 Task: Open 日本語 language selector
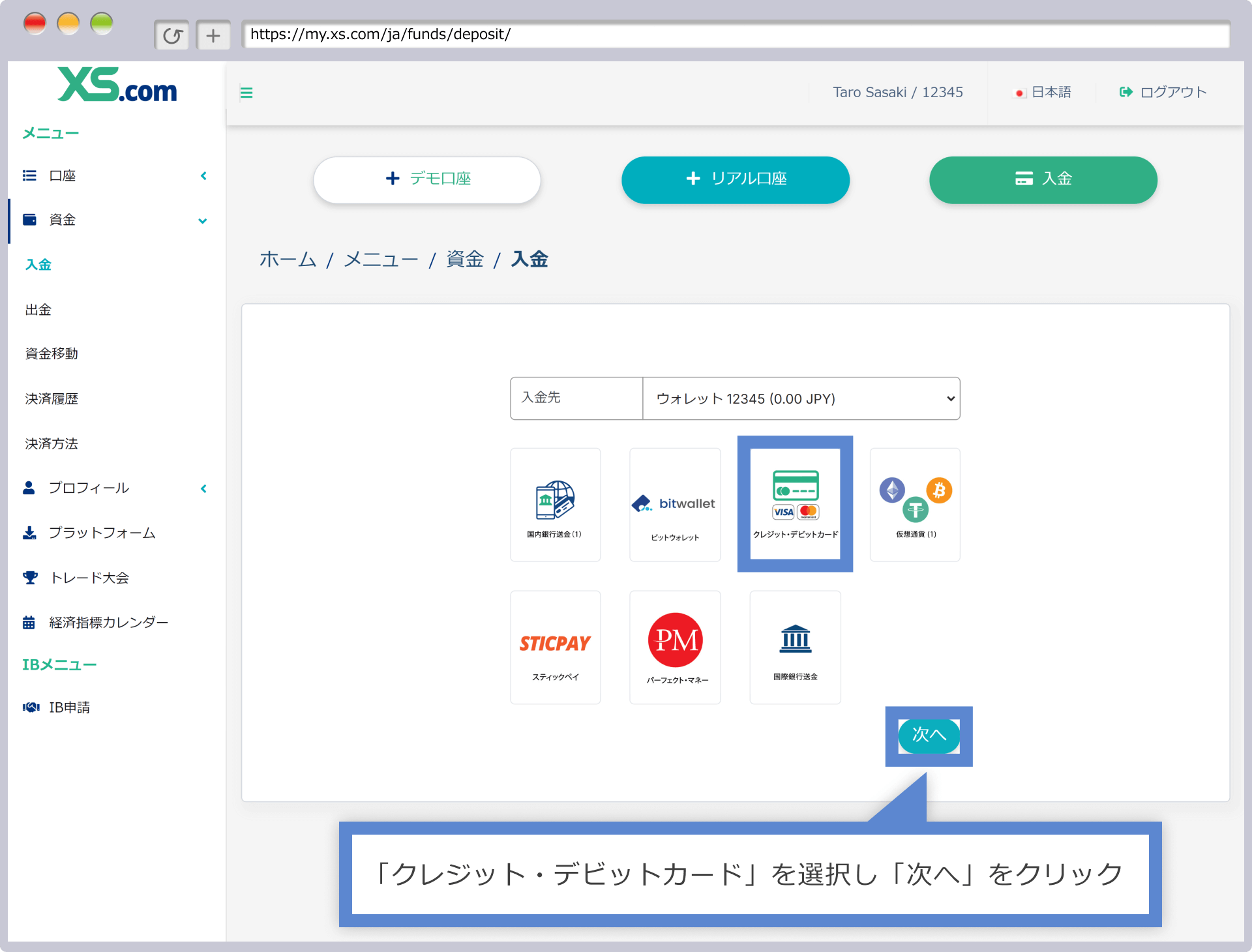(x=1042, y=92)
